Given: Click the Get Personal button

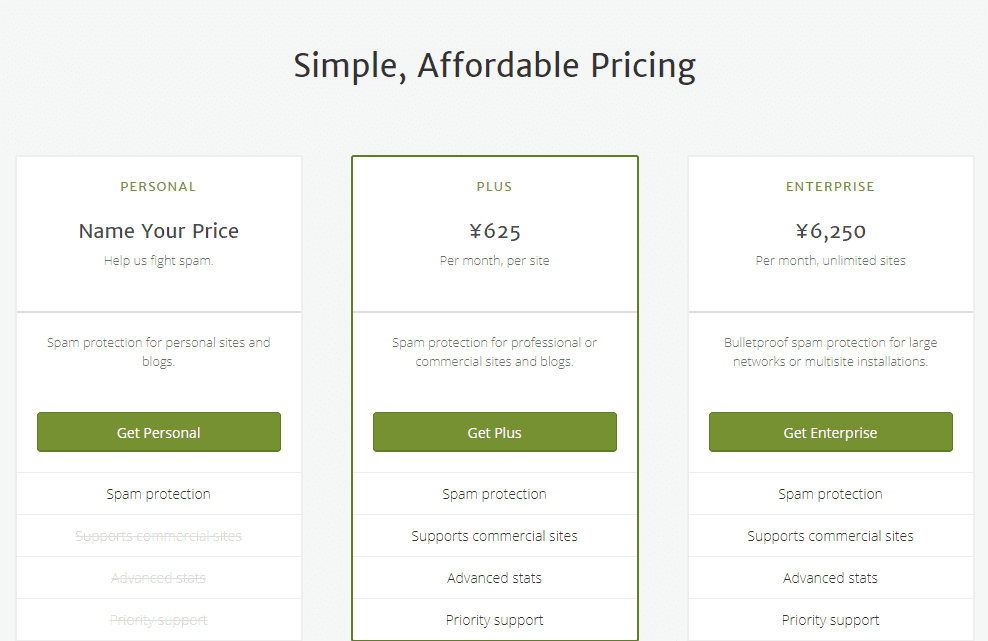Looking at the screenshot, I should pyautogui.click(x=159, y=432).
